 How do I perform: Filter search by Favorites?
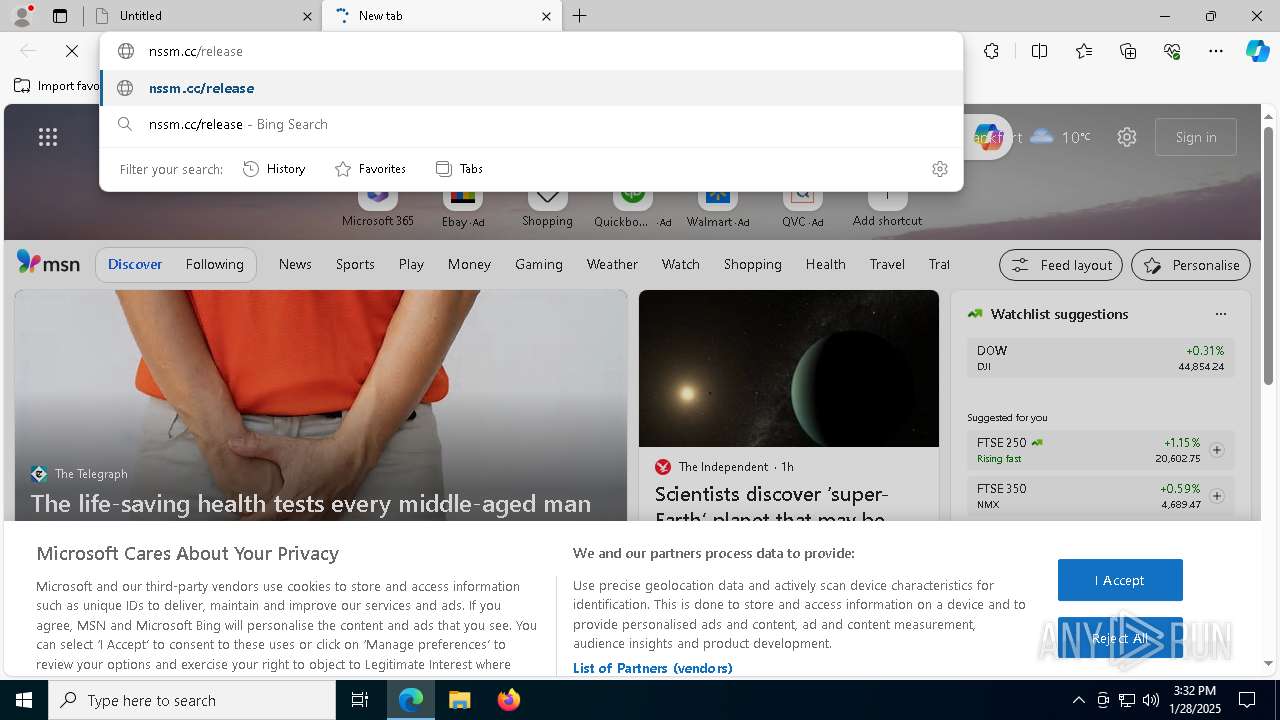click(x=370, y=169)
